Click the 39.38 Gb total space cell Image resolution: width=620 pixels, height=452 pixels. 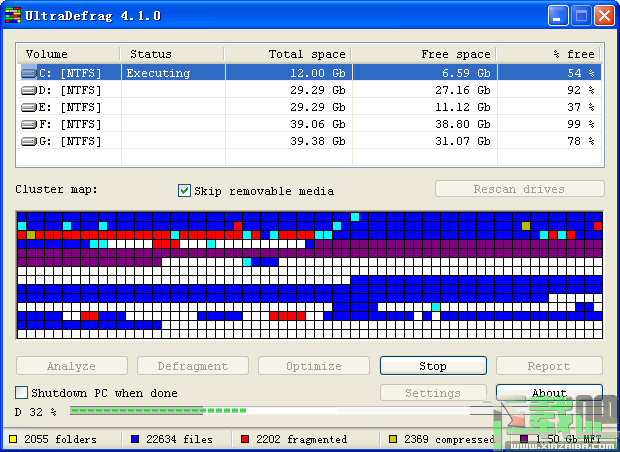point(289,142)
